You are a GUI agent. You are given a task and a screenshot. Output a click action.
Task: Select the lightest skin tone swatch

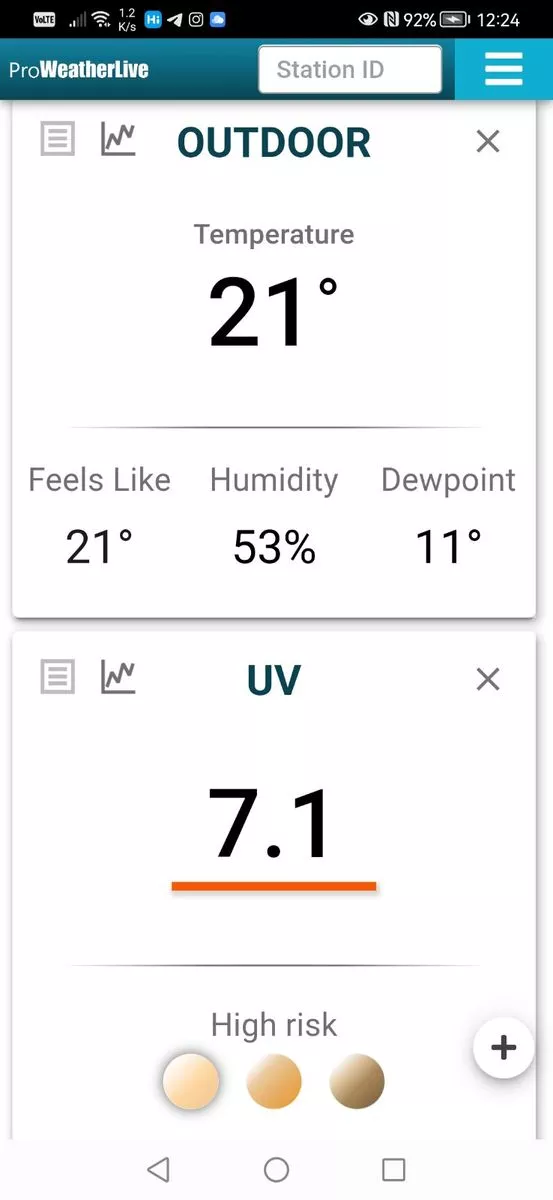pyautogui.click(x=190, y=1081)
